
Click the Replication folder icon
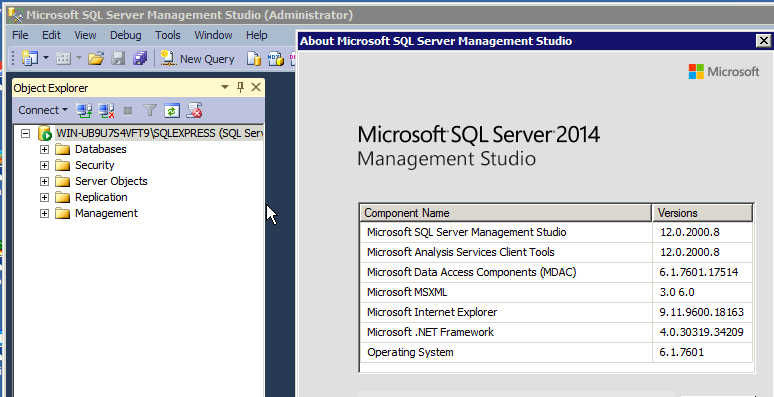point(63,197)
